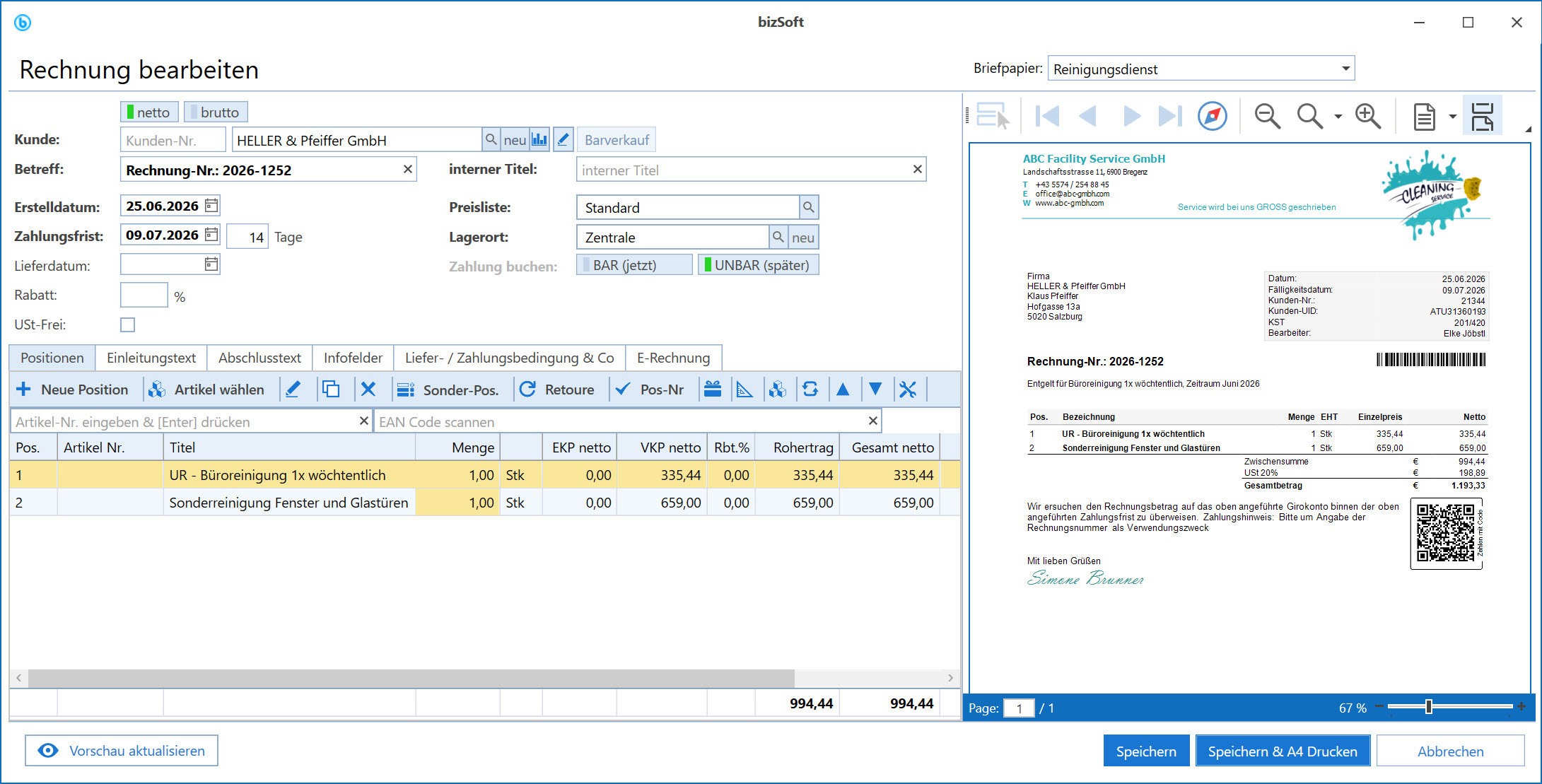Delete position with X toolbar icon
This screenshot has height=784, width=1542.
pyautogui.click(x=368, y=390)
